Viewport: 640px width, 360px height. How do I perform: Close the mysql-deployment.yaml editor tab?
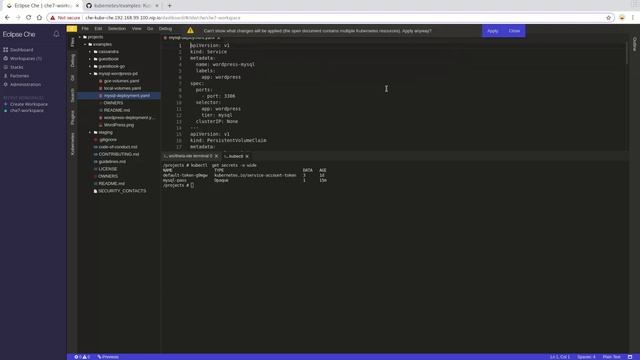click(x=218, y=38)
